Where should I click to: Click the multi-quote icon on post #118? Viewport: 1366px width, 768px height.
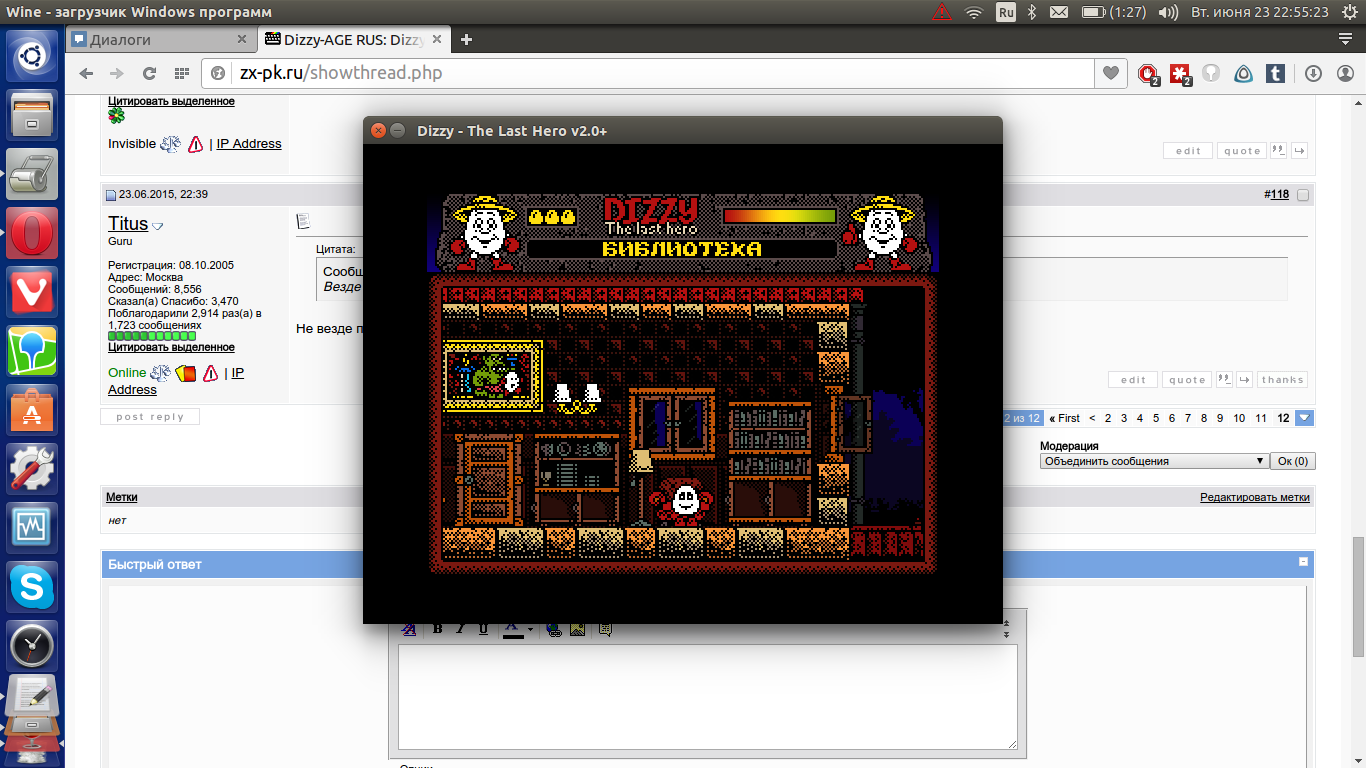click(1223, 380)
